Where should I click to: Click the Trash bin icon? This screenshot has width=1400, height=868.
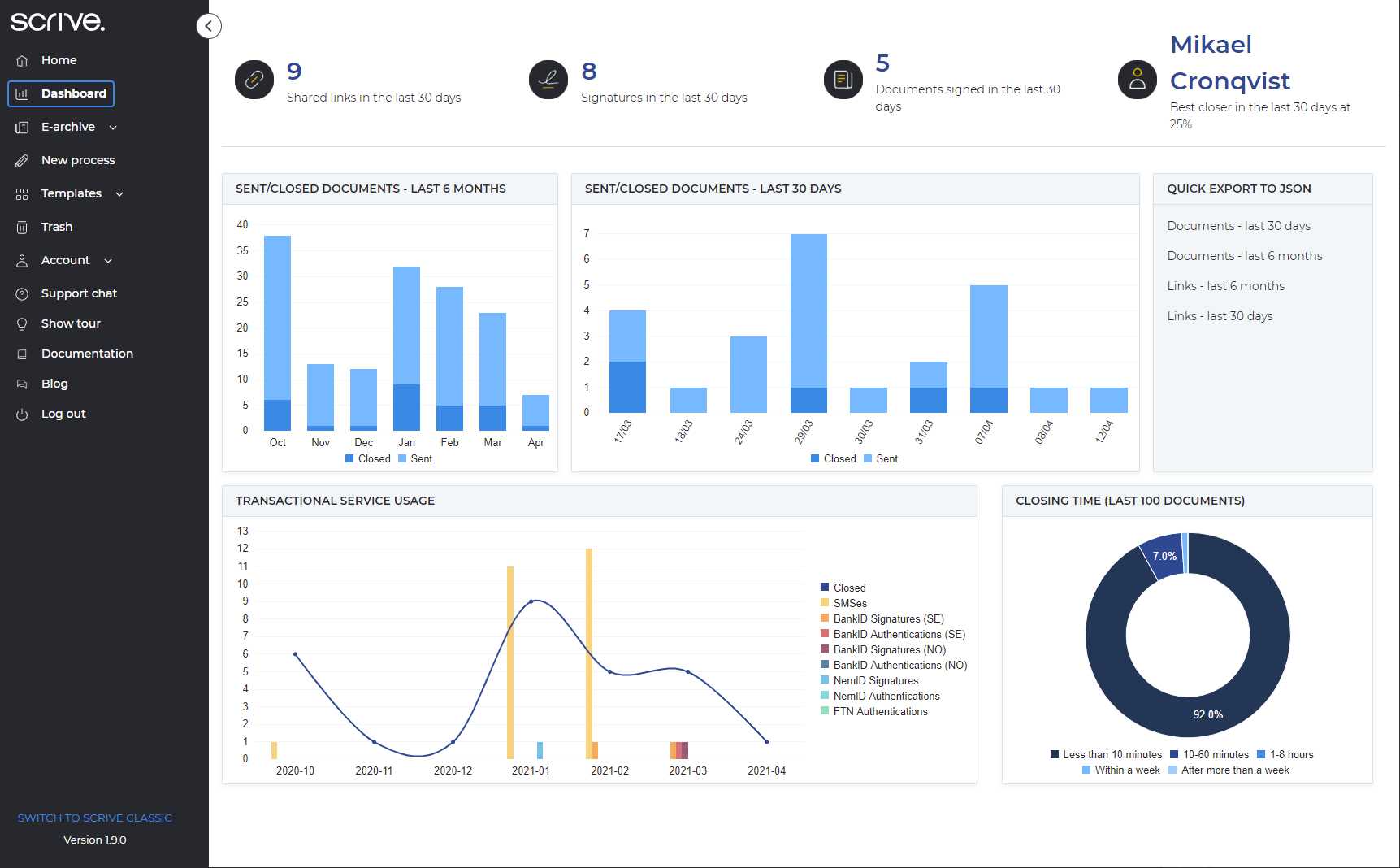tap(22, 227)
